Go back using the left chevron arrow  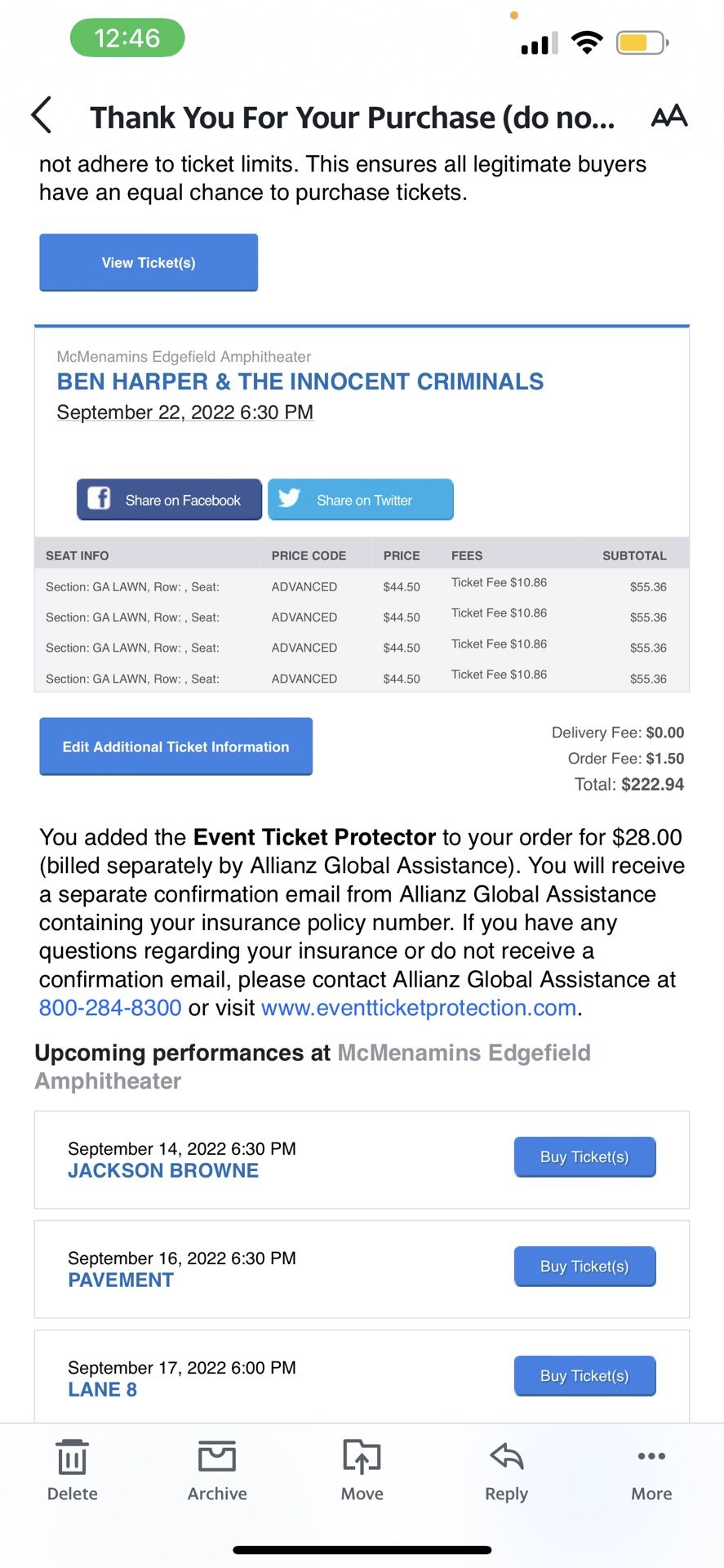click(42, 115)
